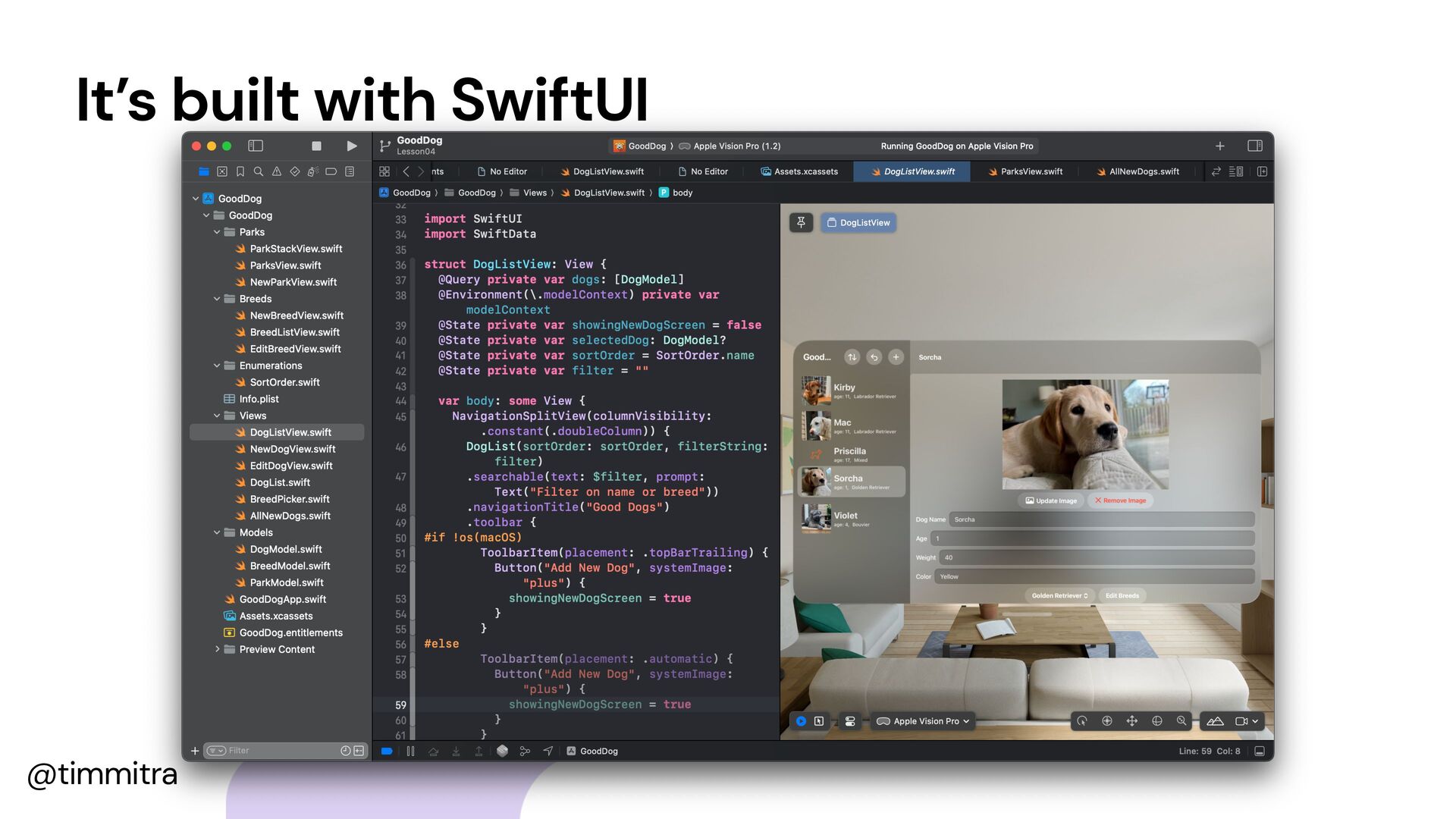The image size is (1456, 819).
Task: Switch preview to selectable mode
Action: [x=819, y=721]
